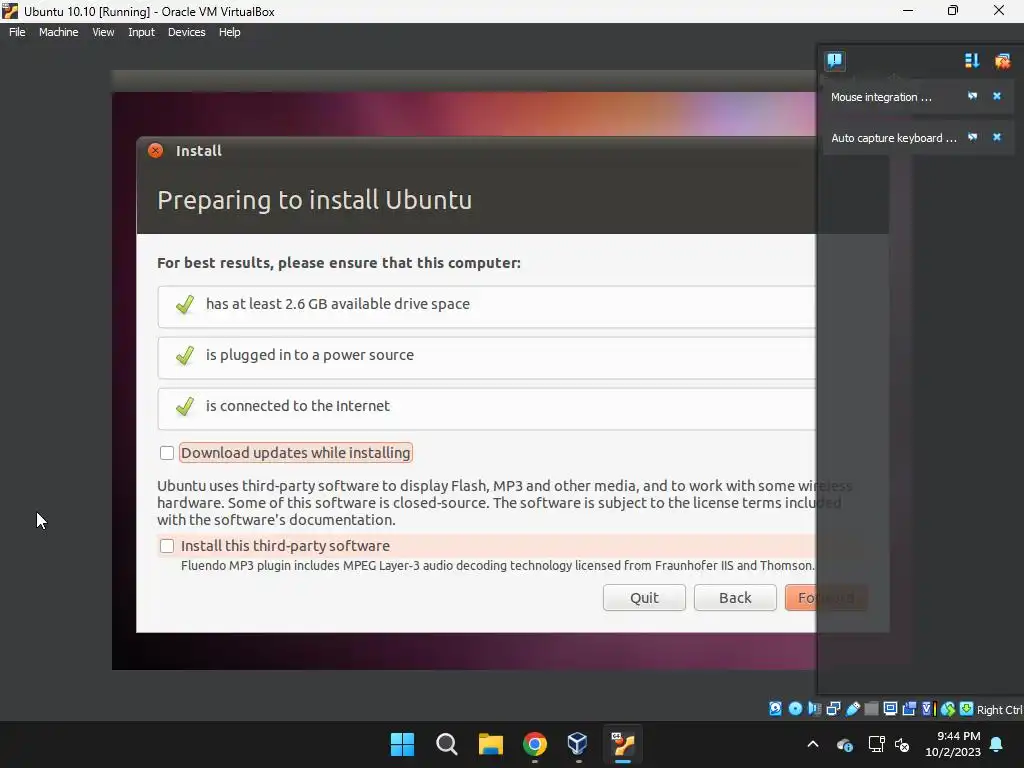This screenshot has width=1024, height=768.
Task: Open VirtualBox Manager cube icon on taskbar
Action: (577, 743)
